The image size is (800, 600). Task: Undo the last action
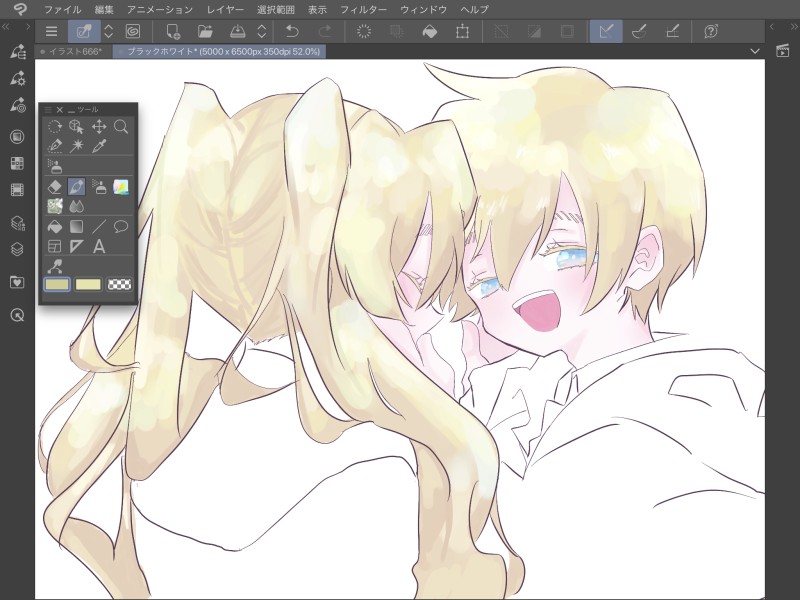point(292,32)
